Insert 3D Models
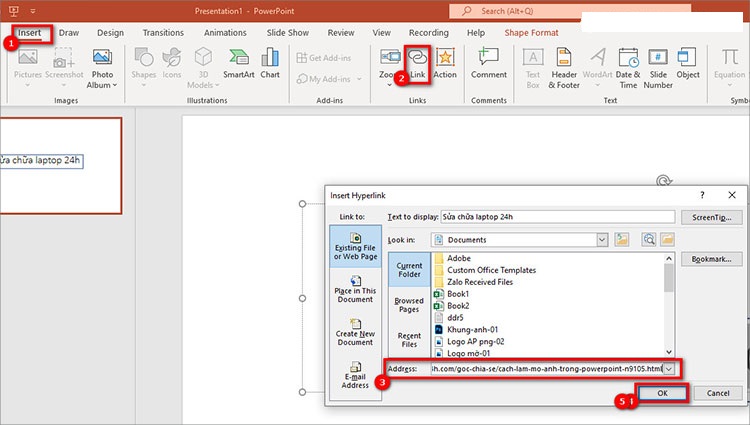This screenshot has height=425, width=750. pyautogui.click(x=203, y=68)
